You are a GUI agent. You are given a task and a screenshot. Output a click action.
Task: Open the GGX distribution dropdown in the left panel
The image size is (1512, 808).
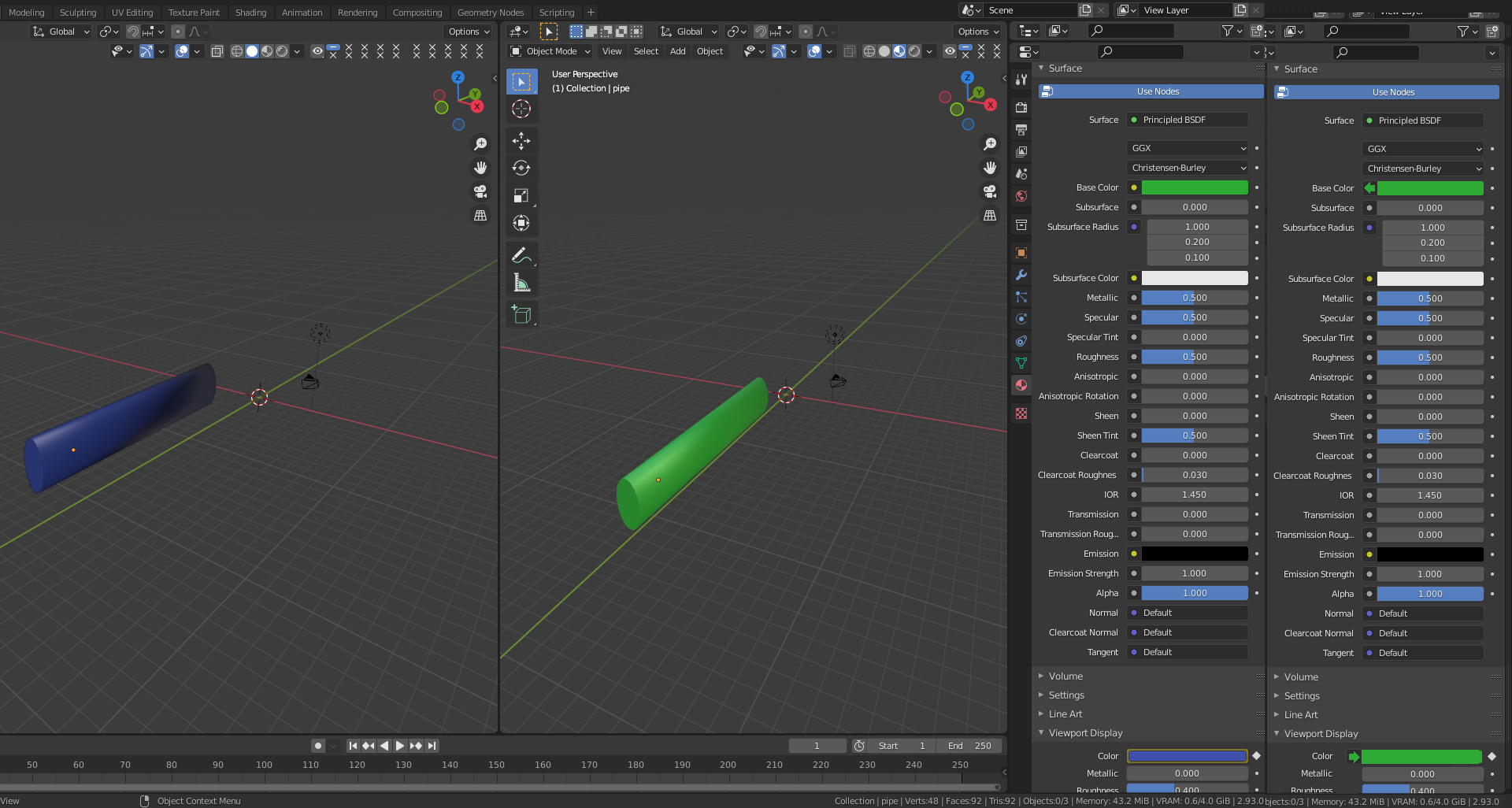click(x=1188, y=148)
